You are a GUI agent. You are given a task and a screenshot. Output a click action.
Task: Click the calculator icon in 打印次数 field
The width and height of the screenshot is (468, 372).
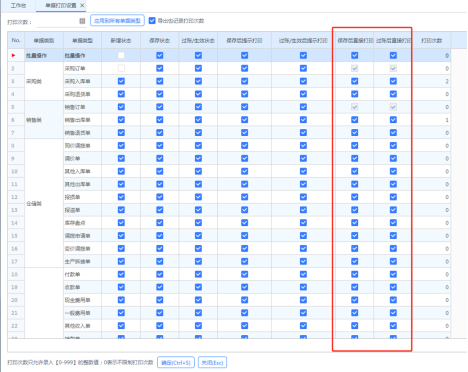pyautogui.click(x=82, y=21)
